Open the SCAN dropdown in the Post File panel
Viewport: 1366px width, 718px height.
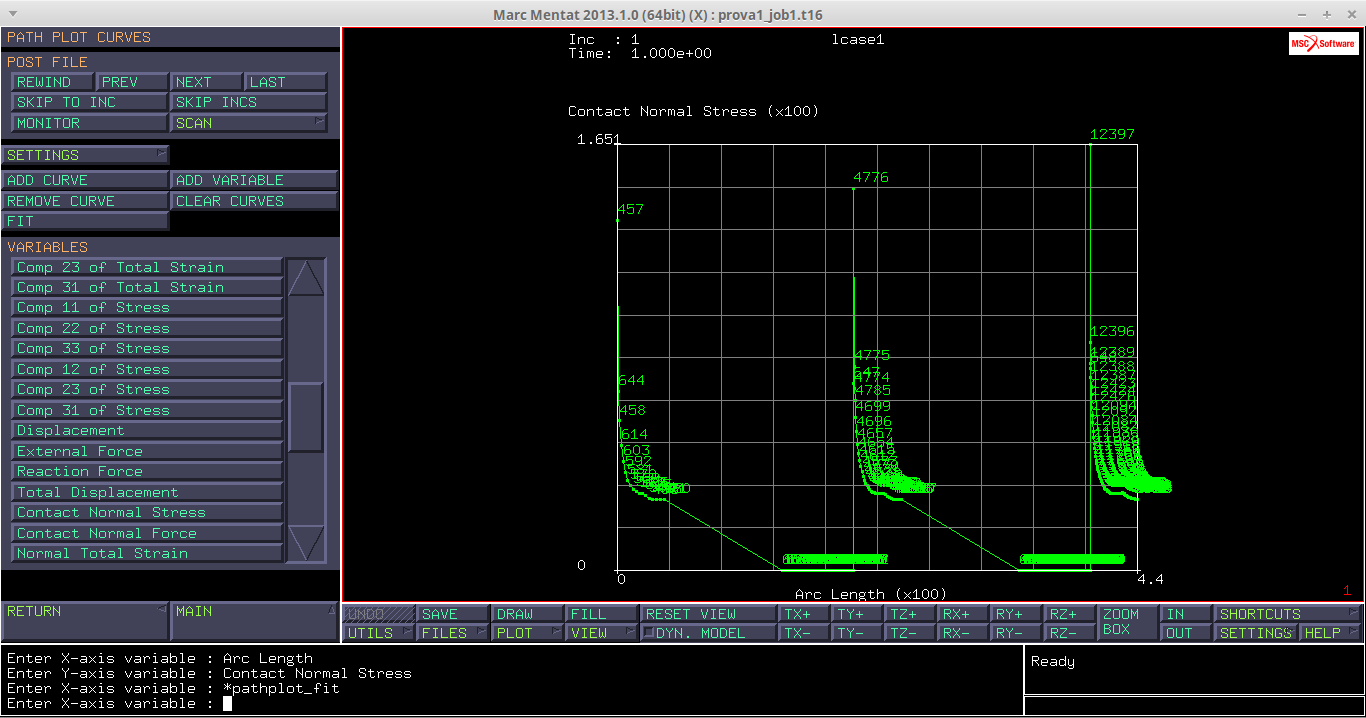point(249,123)
